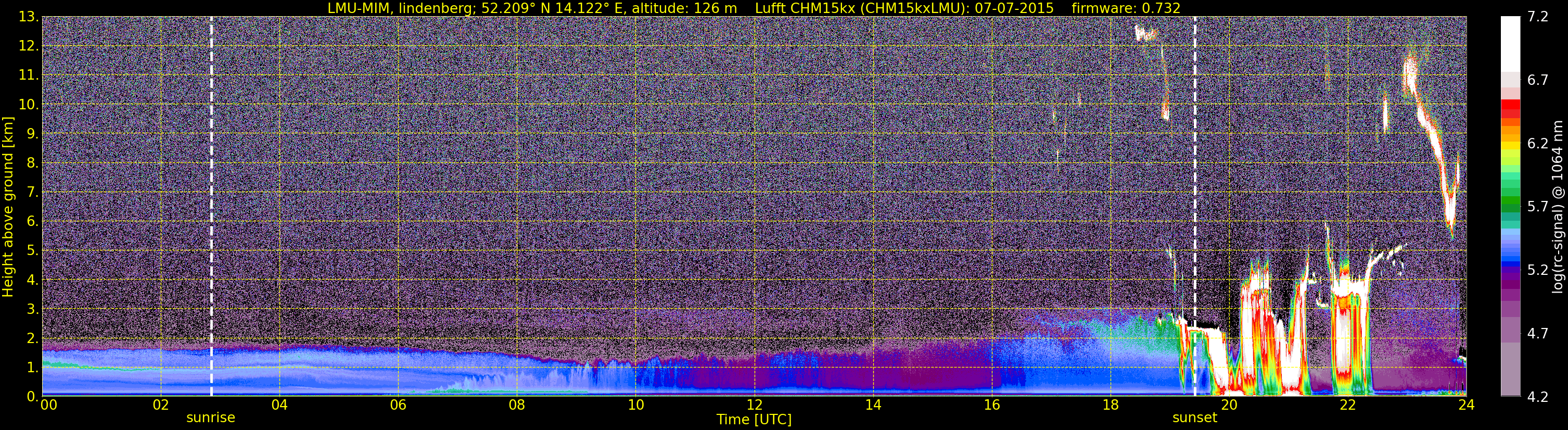Click the "6.7" value on the colorbar
This screenshot has height=430, width=1568.
tap(1538, 80)
